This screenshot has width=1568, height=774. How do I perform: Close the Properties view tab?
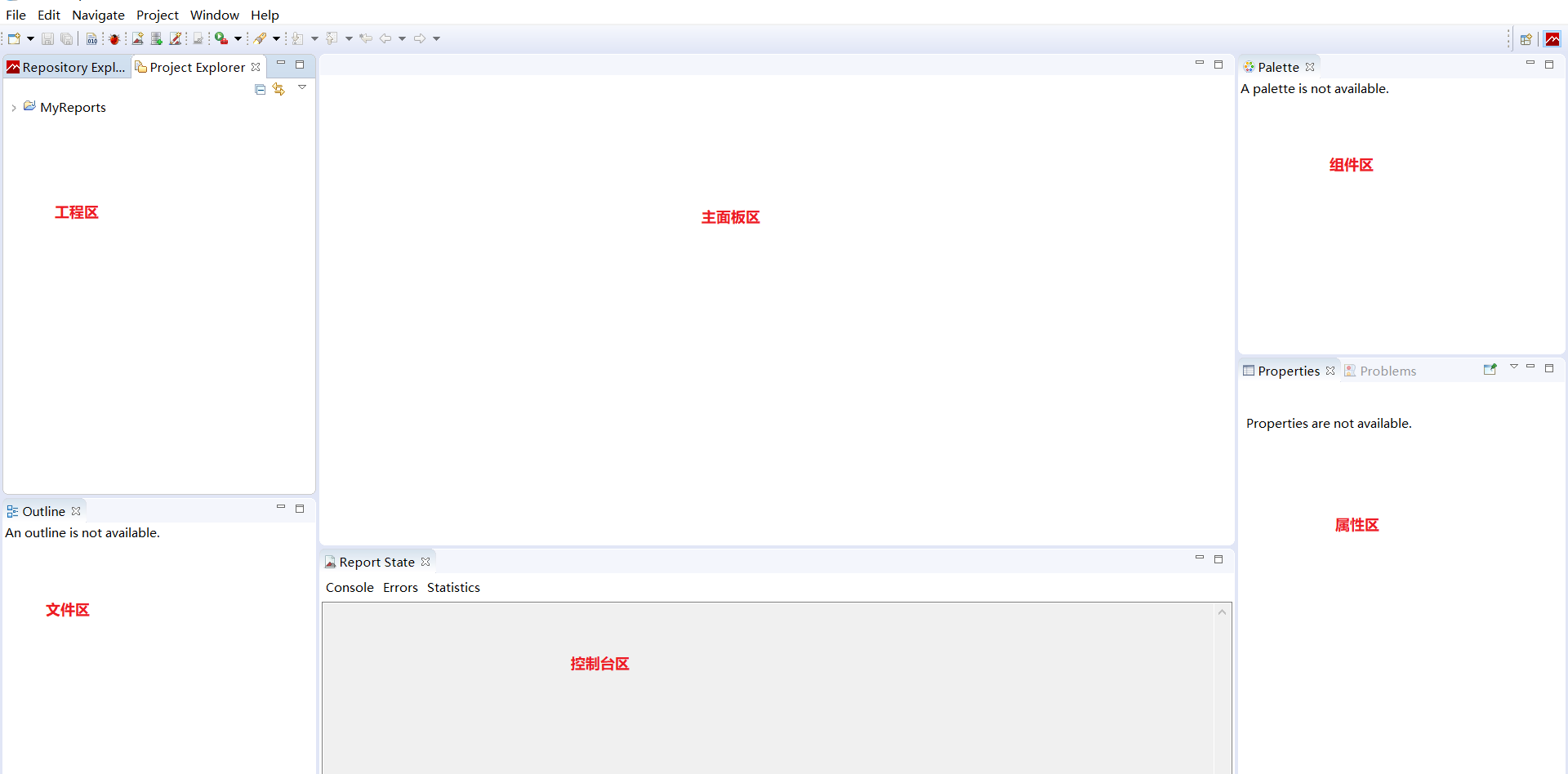(x=1330, y=371)
